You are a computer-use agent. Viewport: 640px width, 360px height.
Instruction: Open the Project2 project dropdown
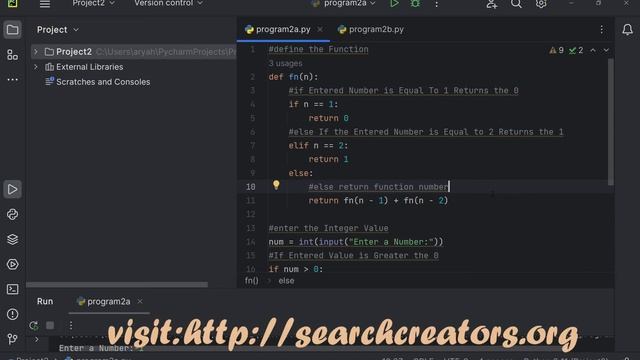[x=93, y=3]
